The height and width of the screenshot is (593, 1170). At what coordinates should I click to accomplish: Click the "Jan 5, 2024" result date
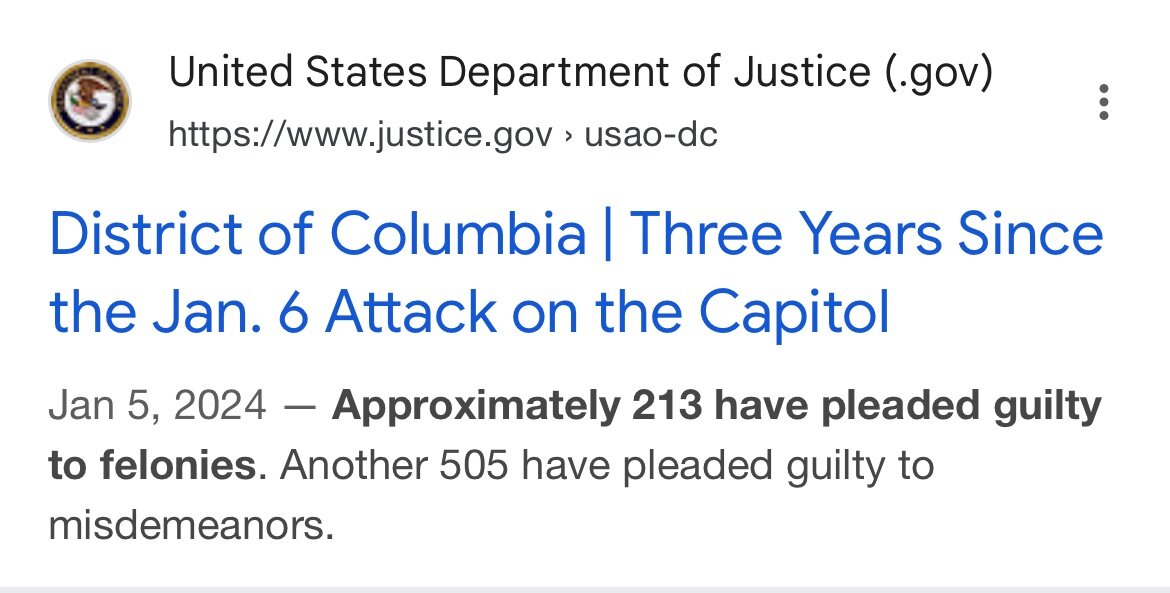pyautogui.click(x=157, y=407)
